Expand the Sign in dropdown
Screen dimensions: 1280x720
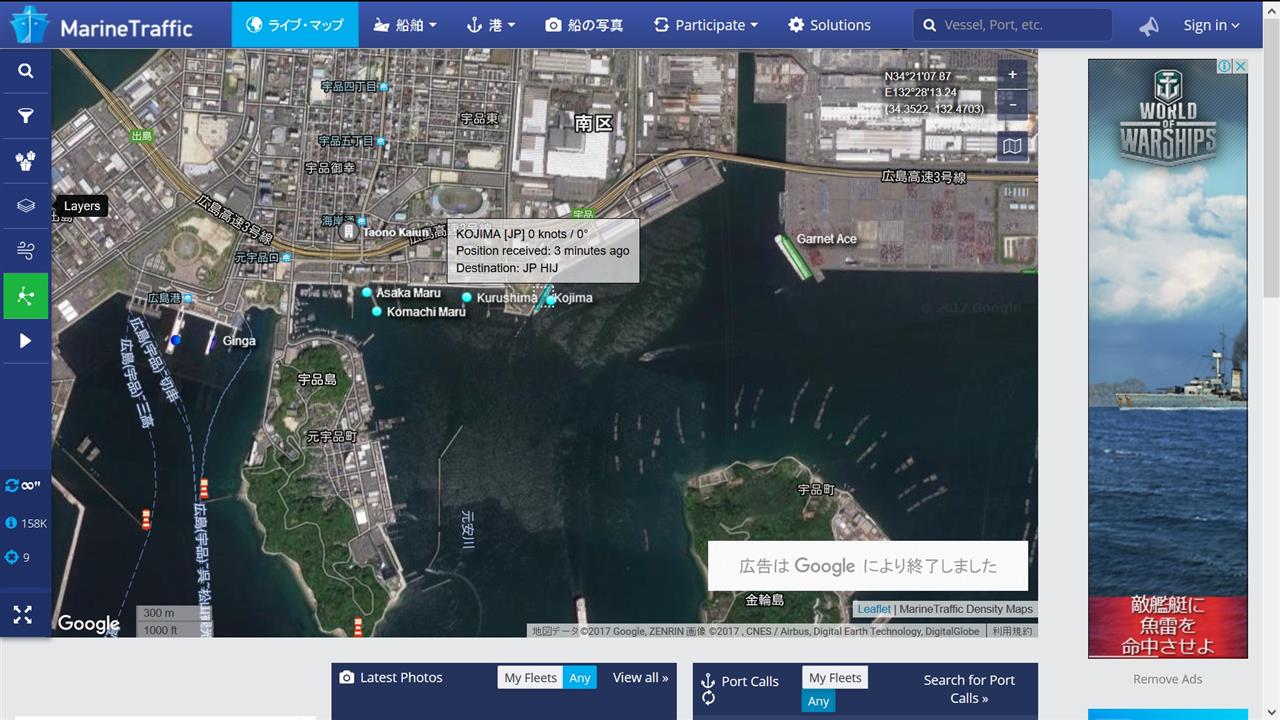1211,25
